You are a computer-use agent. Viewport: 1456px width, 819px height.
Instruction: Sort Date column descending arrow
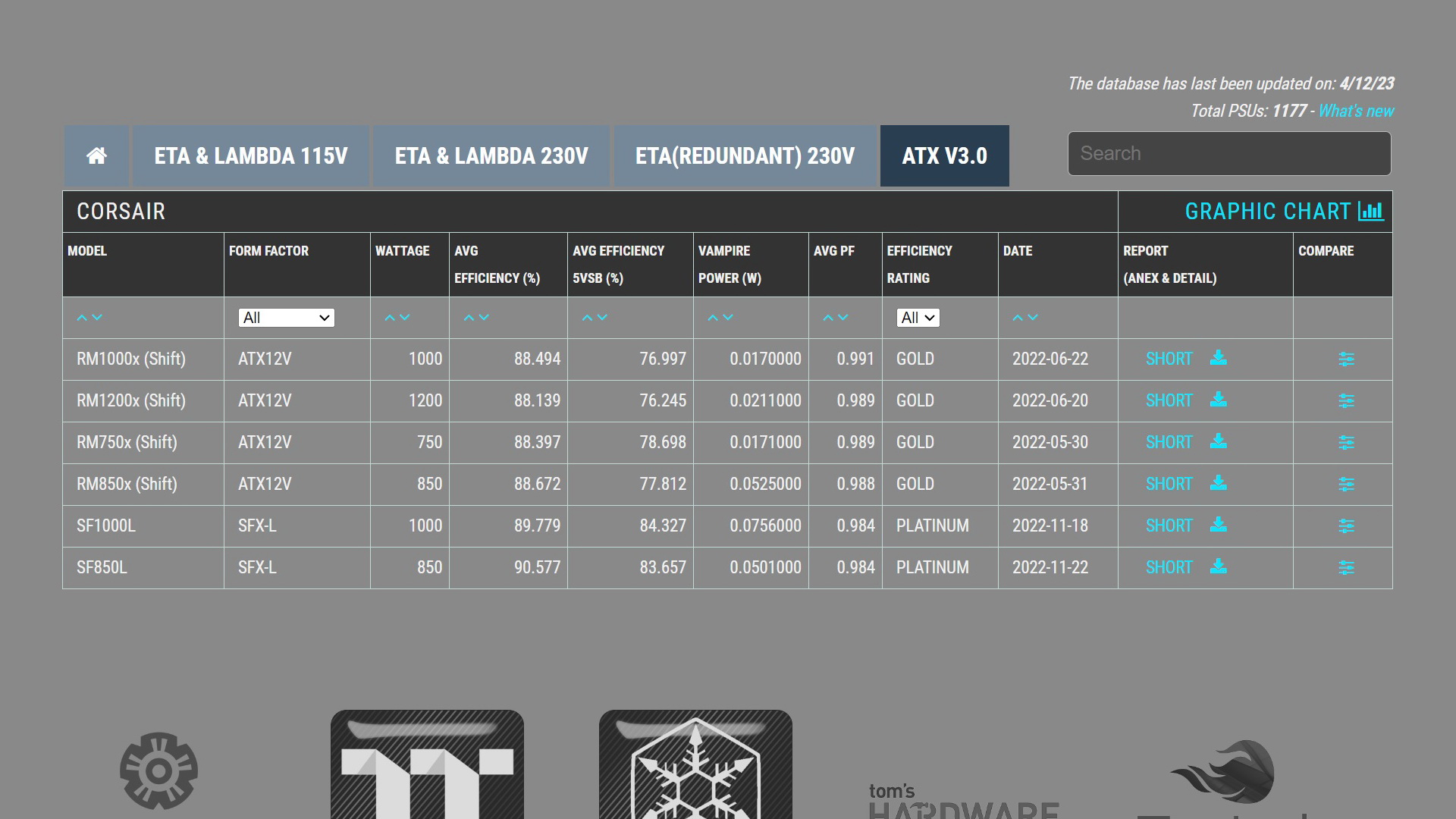point(1033,318)
